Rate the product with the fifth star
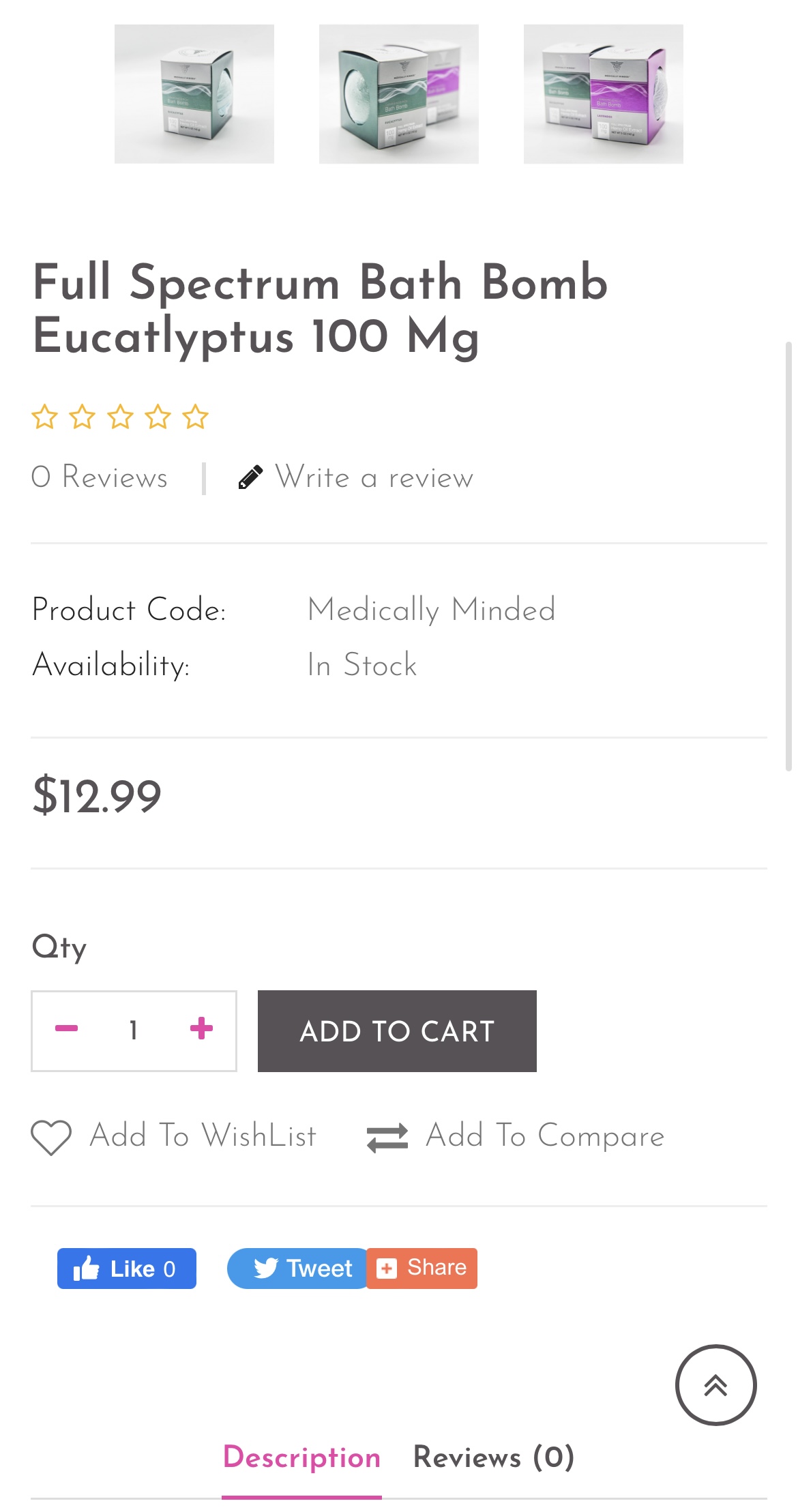The image size is (798, 1512). 196,417
